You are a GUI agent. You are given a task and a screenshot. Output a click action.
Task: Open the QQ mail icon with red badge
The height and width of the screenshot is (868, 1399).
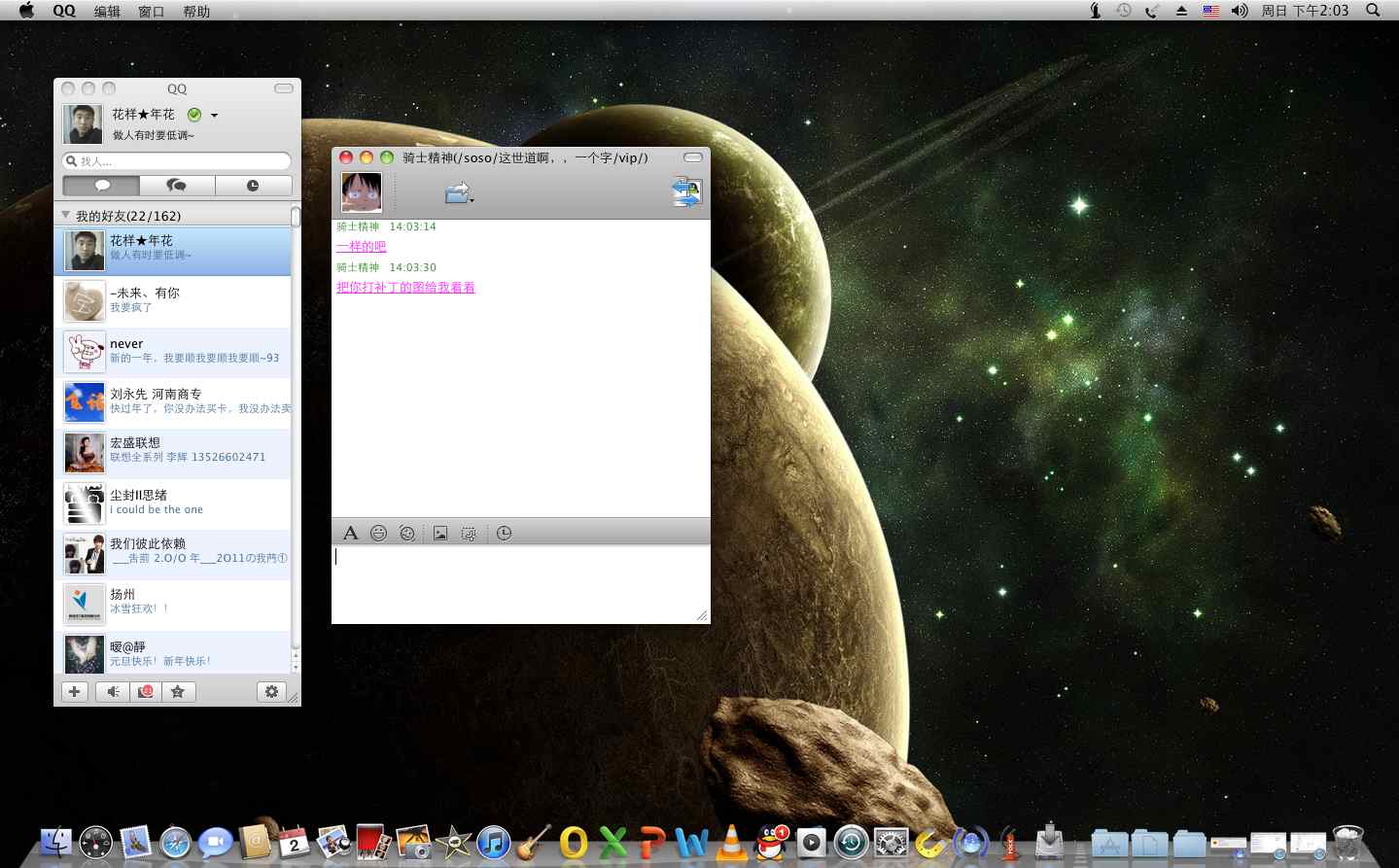(x=145, y=691)
